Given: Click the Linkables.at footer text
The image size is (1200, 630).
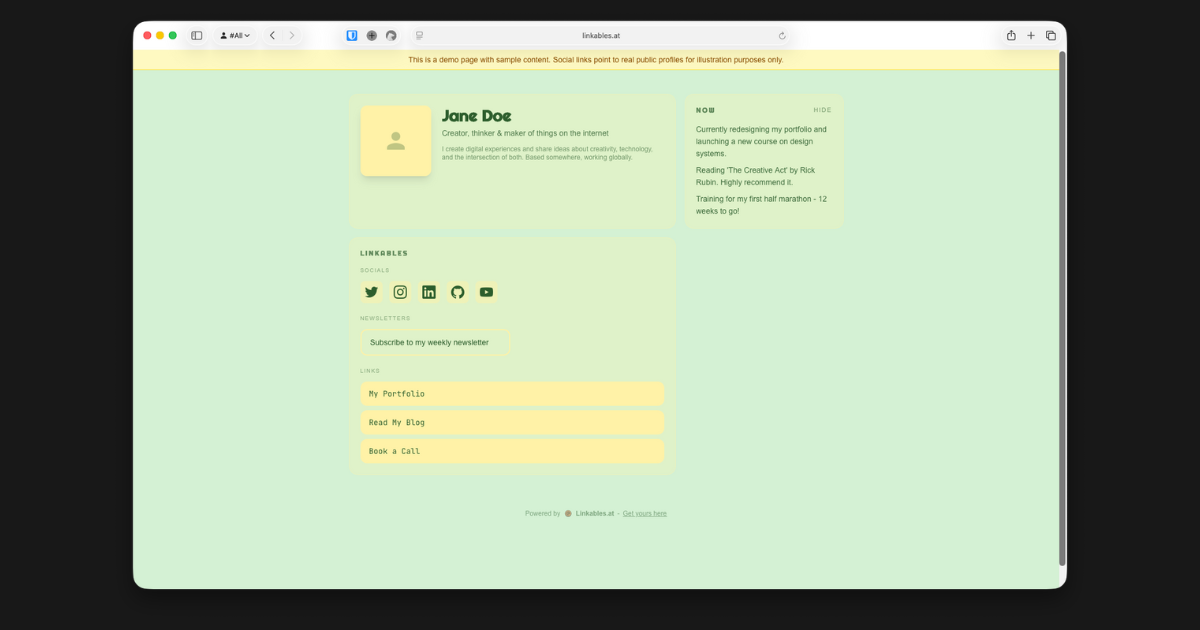Looking at the screenshot, I should click(595, 513).
